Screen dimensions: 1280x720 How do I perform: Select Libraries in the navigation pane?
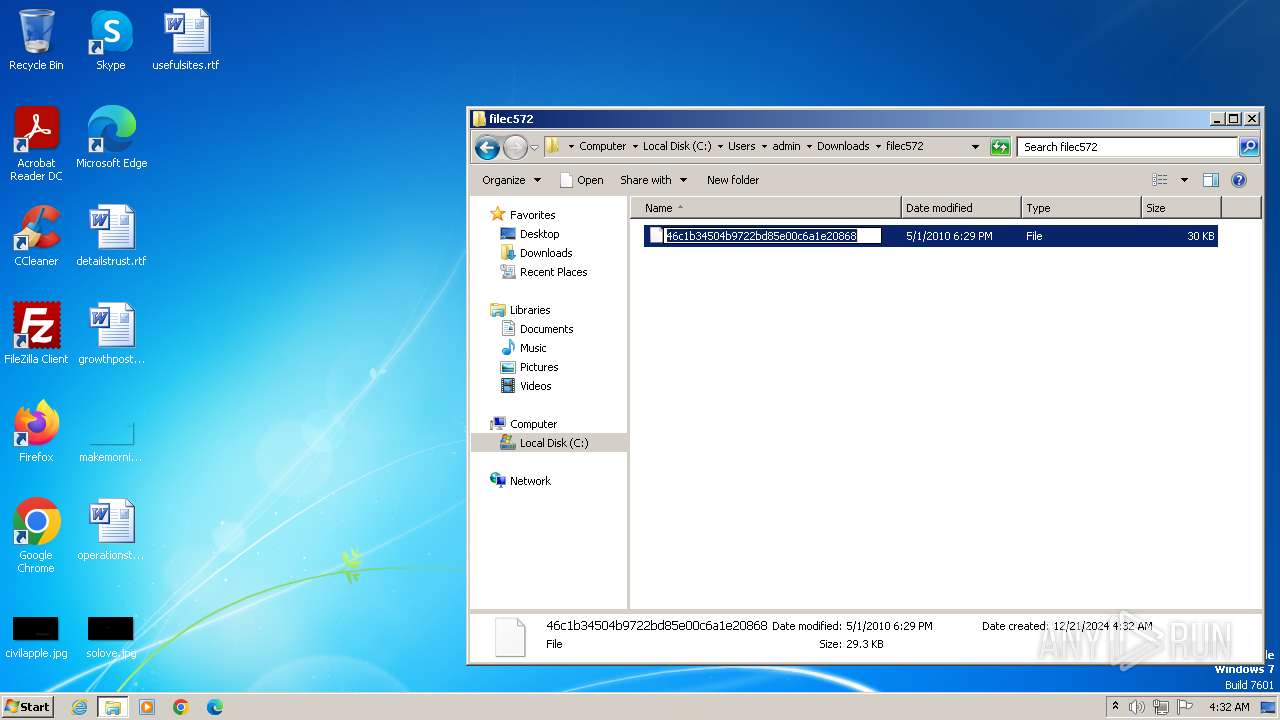[530, 310]
